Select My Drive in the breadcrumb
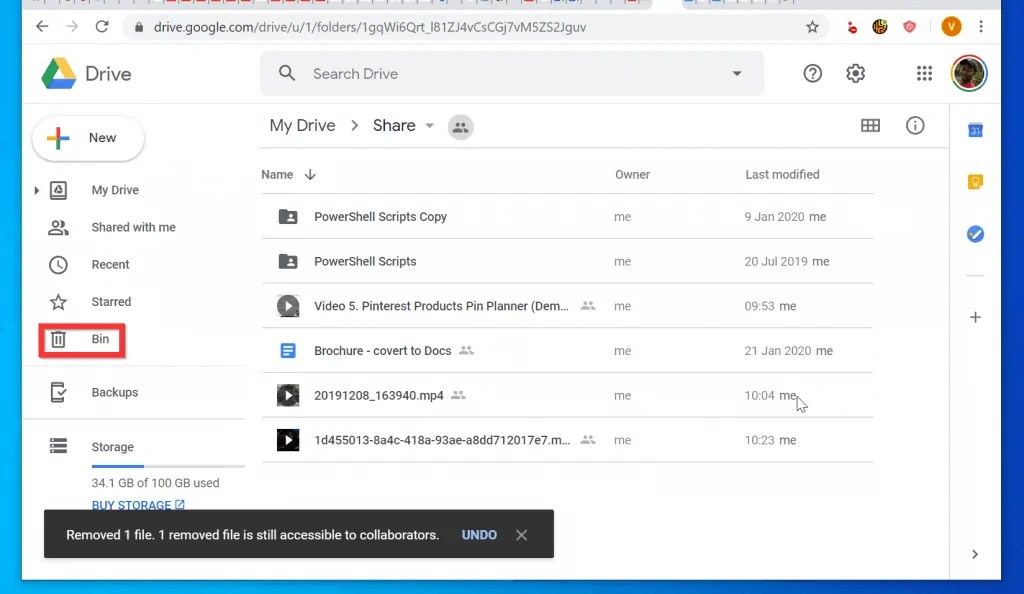 [302, 125]
